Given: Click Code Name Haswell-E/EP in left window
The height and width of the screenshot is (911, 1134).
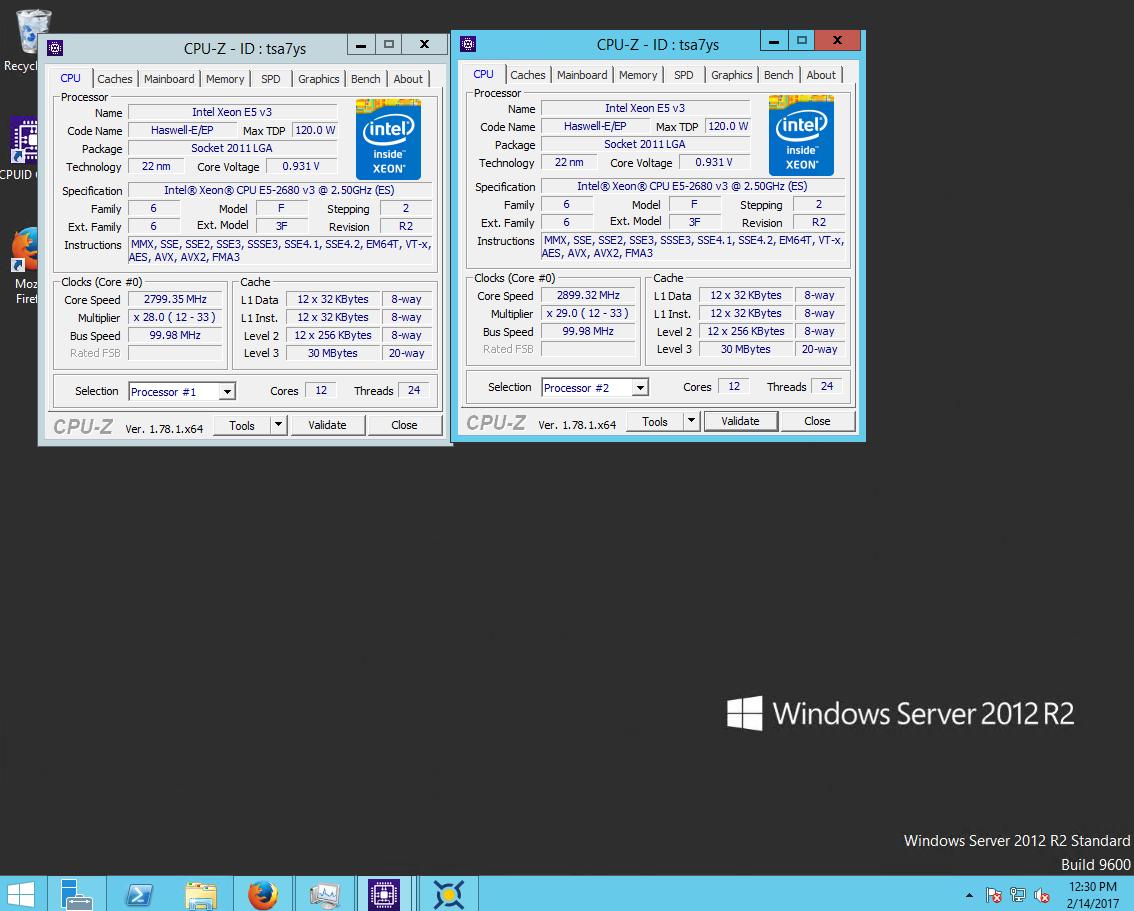Looking at the screenshot, I should pos(182,130).
